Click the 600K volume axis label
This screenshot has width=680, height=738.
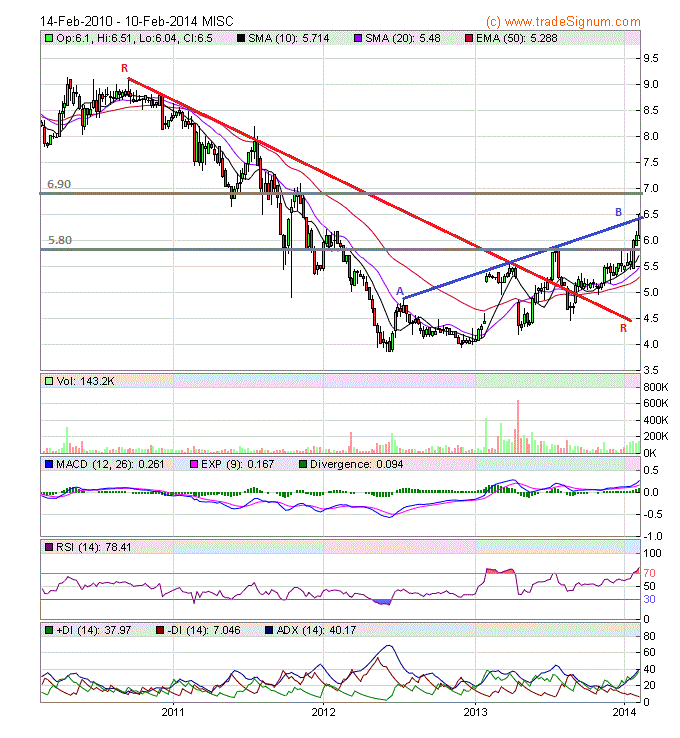tap(656, 403)
